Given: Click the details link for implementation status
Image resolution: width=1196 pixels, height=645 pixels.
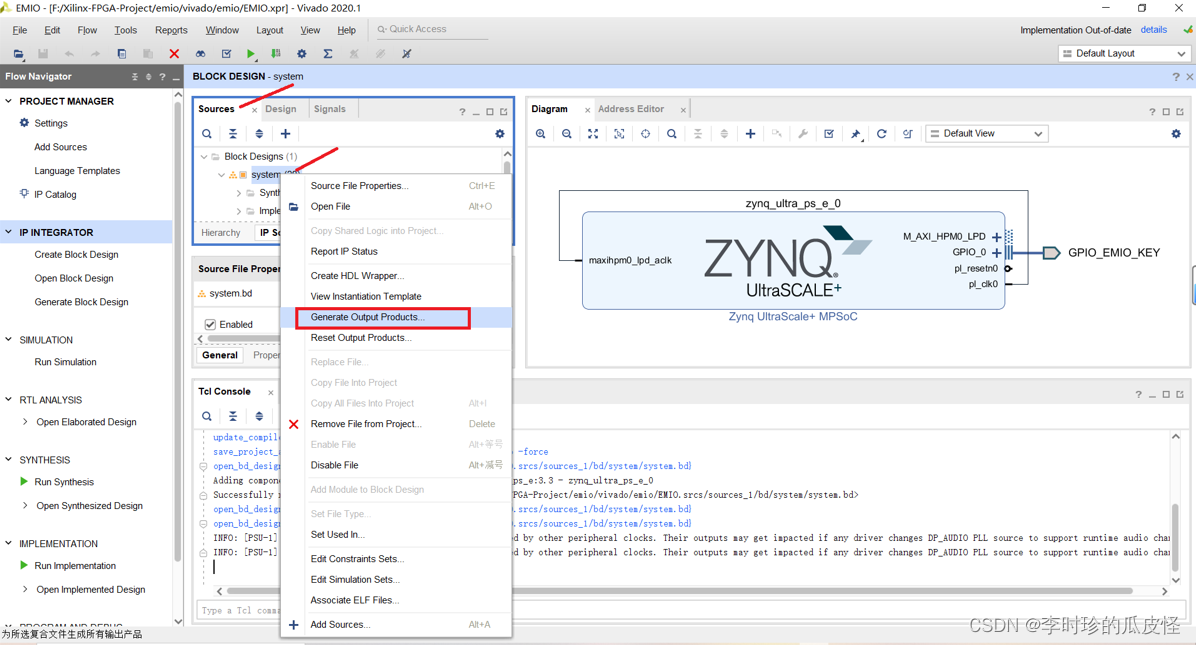Looking at the screenshot, I should [x=1153, y=30].
